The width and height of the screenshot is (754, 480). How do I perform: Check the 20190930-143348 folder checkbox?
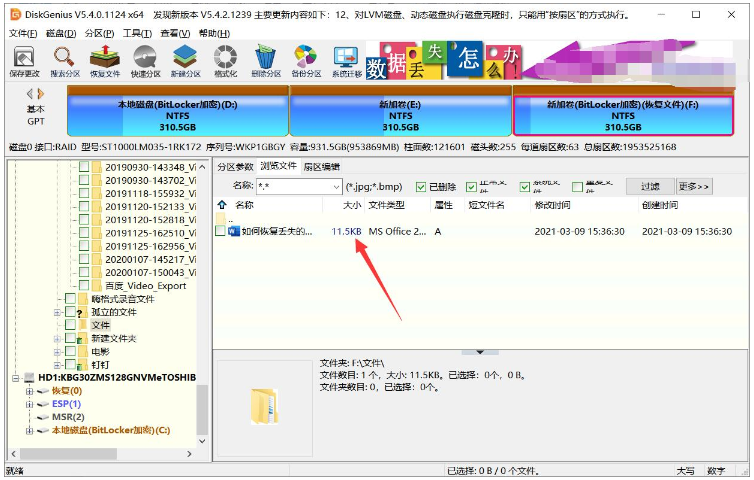coord(84,167)
